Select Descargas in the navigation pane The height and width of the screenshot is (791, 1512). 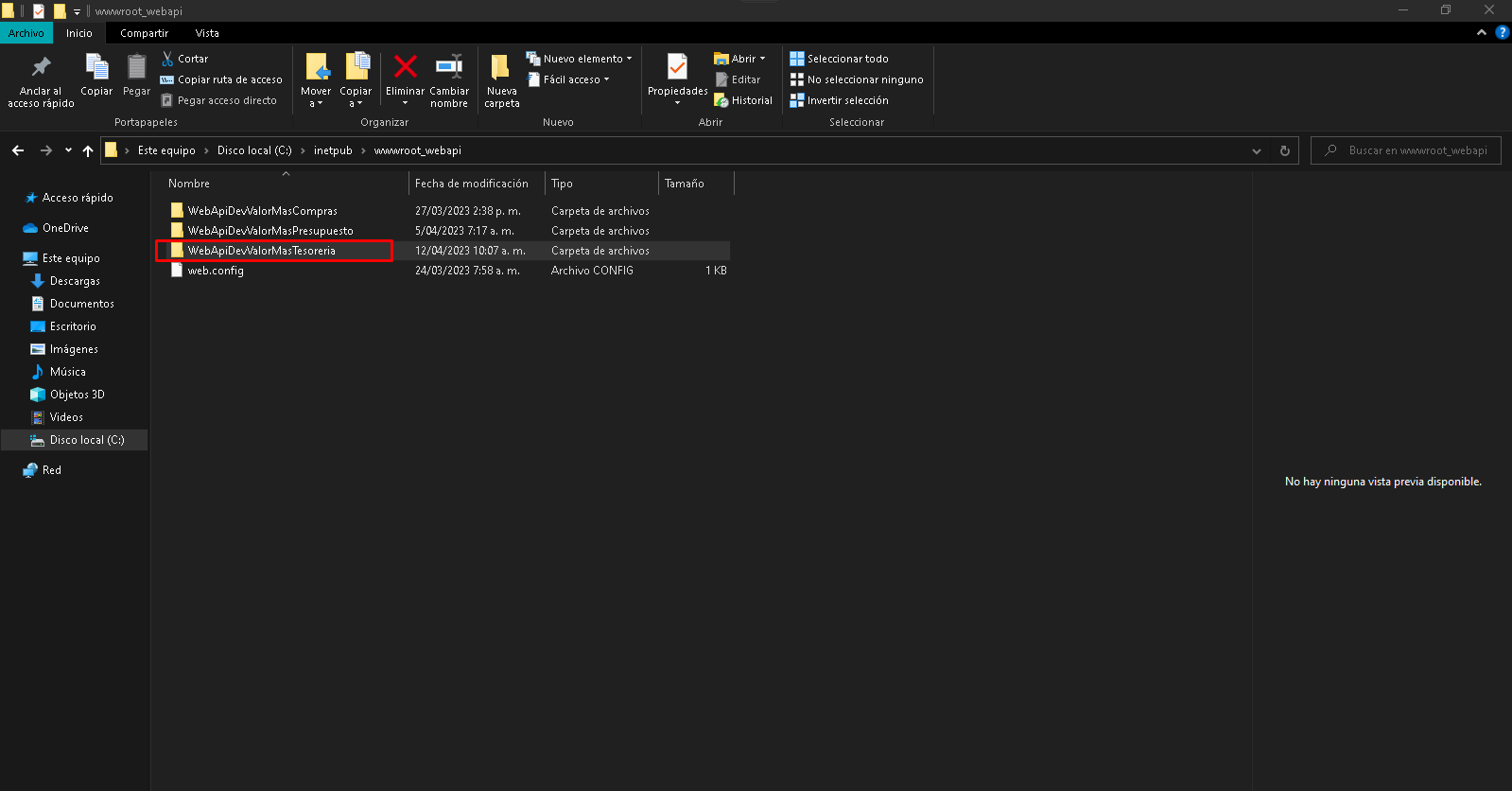click(75, 281)
